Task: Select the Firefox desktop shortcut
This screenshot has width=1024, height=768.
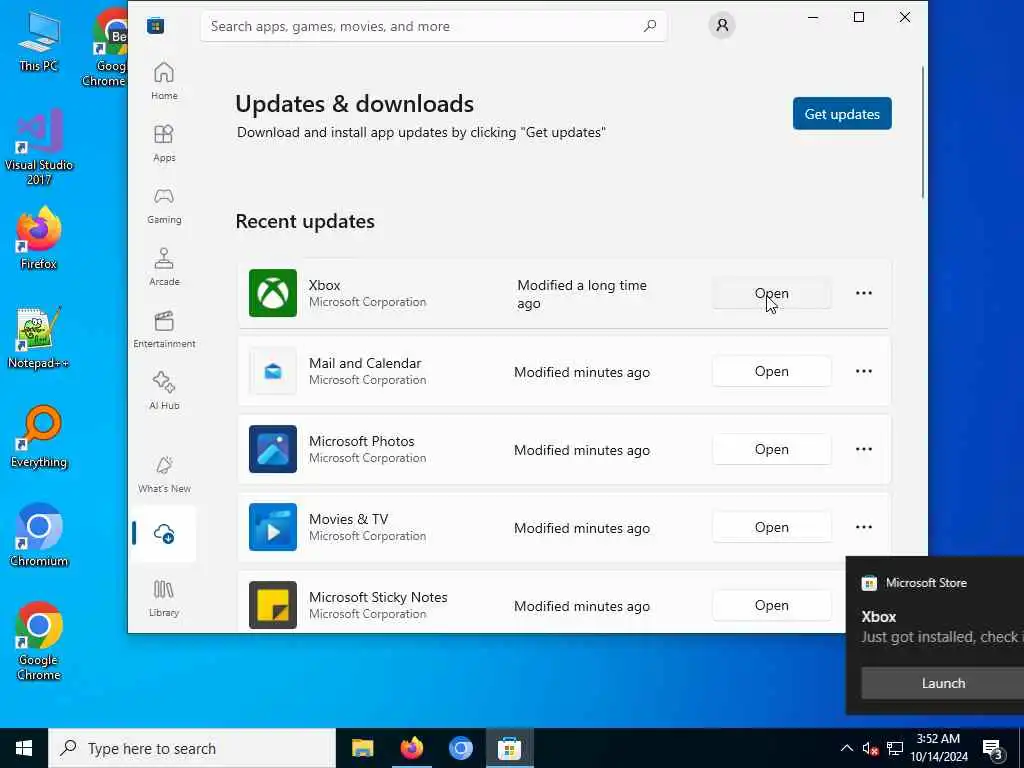Action: coord(39,238)
